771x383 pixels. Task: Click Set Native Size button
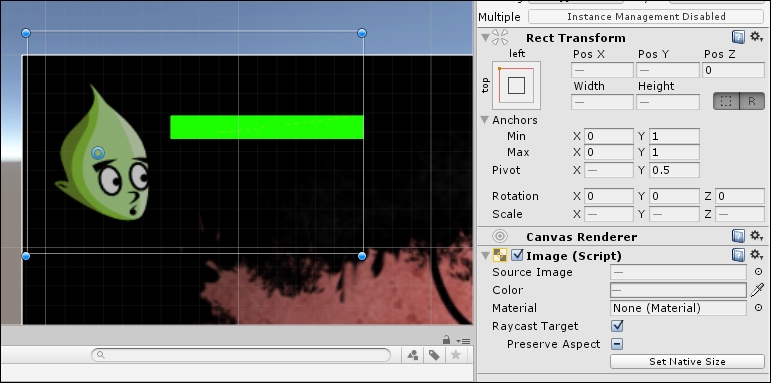pyautogui.click(x=687, y=361)
